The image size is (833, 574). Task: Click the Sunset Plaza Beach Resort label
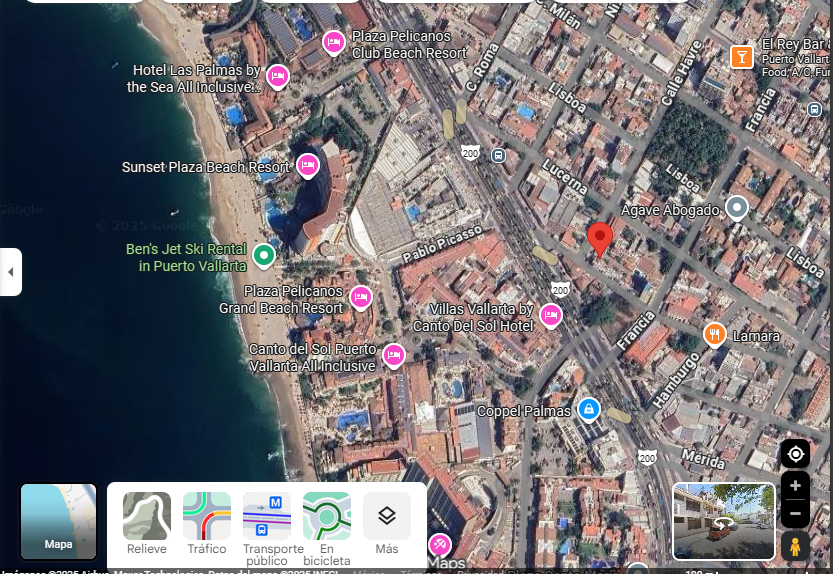point(206,167)
